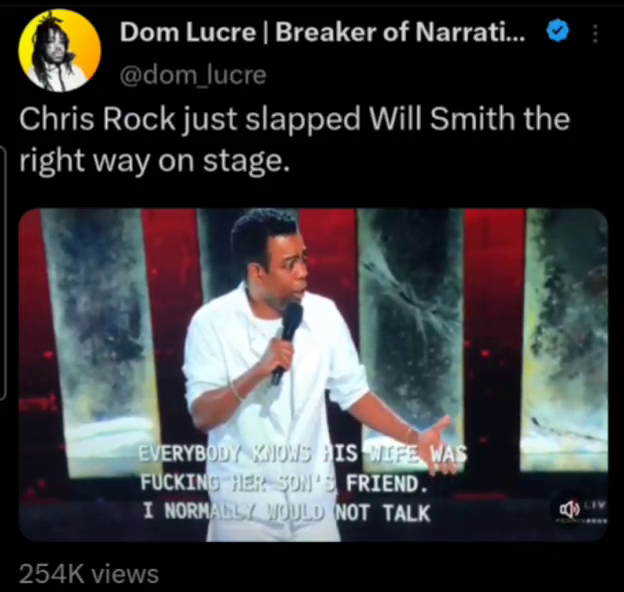
Task: Open the @dom_lucre handle link
Action: pos(193,75)
